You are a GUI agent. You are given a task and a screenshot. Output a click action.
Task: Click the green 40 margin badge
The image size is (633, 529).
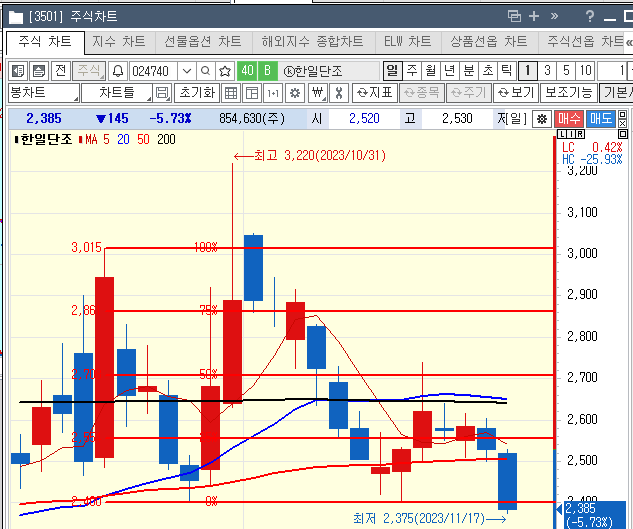(x=247, y=71)
